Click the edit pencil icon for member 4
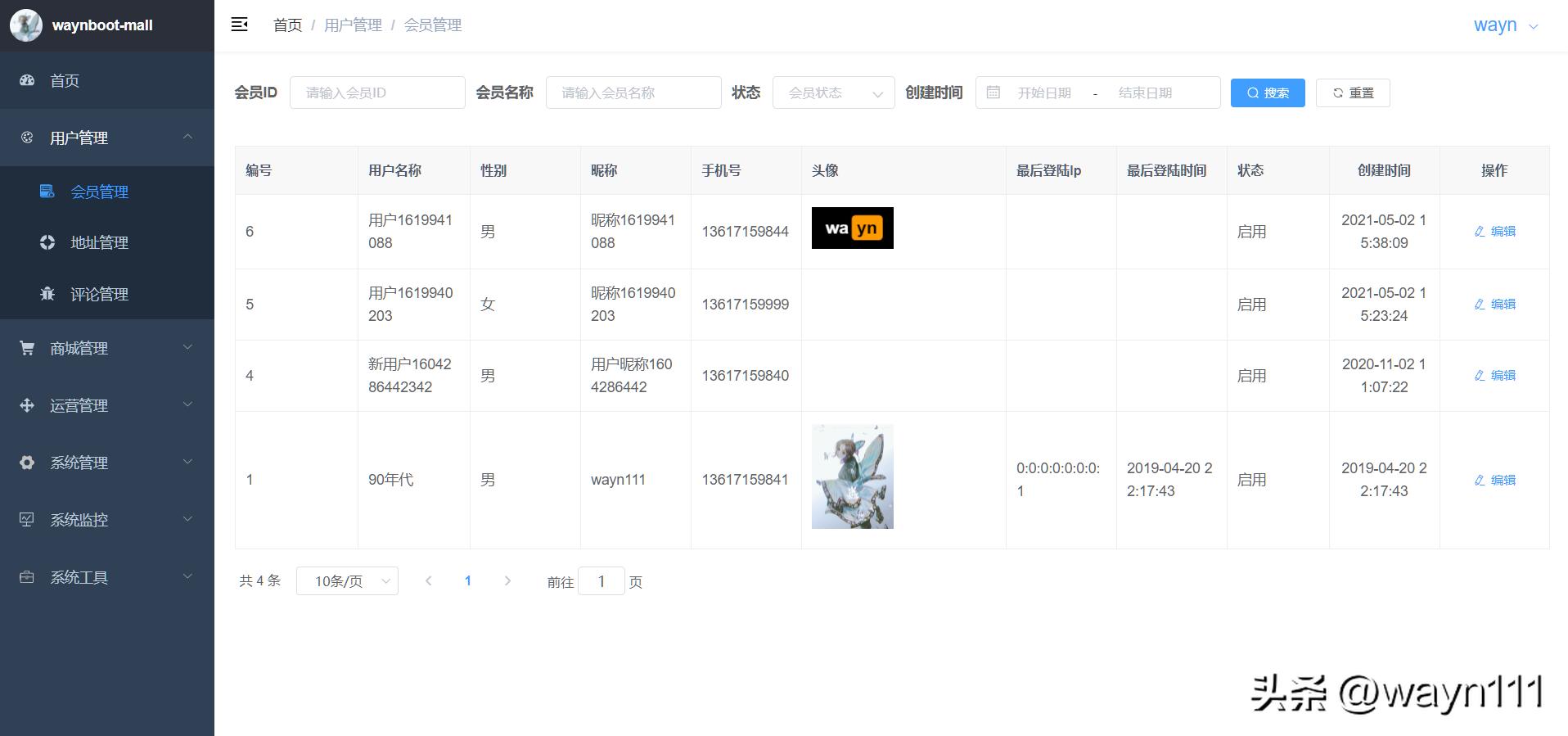Screen dimensions: 1568x736 (x=1480, y=376)
